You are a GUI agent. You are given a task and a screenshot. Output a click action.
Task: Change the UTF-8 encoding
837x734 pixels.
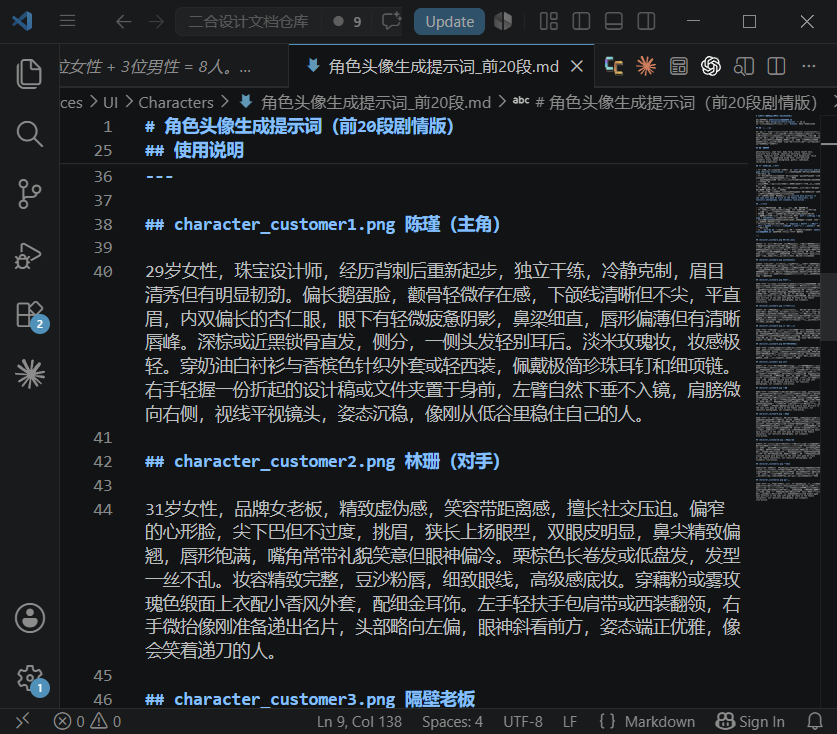(x=523, y=722)
